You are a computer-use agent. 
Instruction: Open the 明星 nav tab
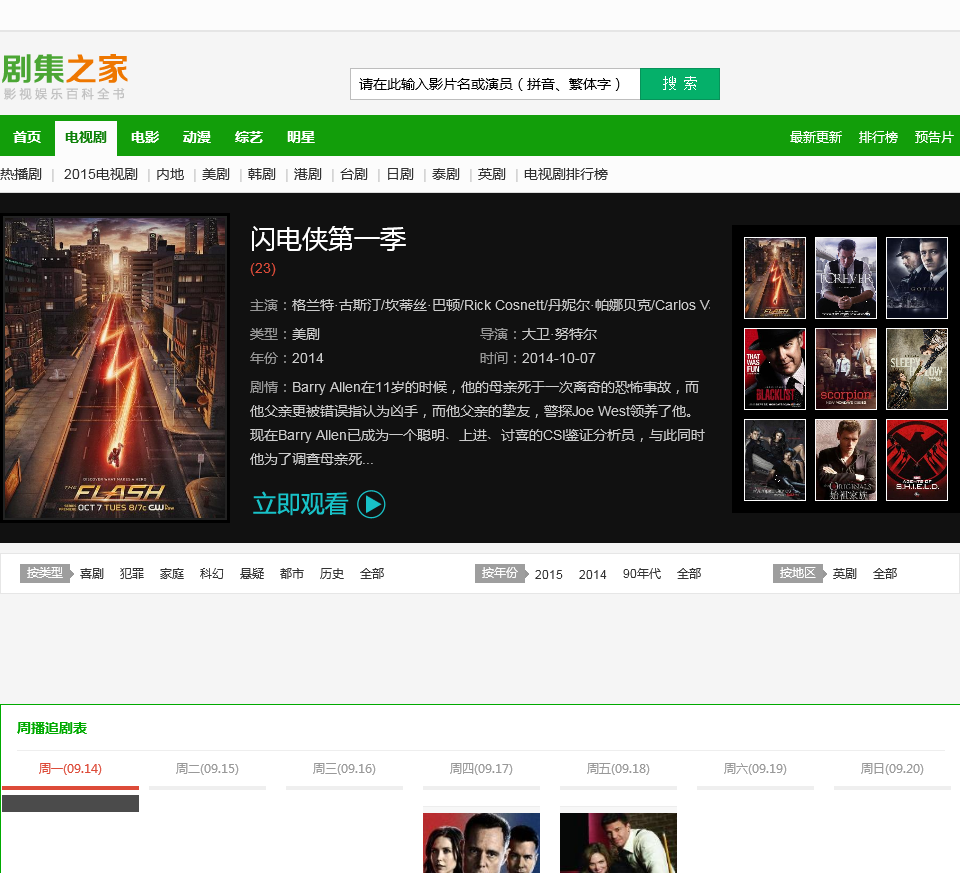tap(301, 137)
